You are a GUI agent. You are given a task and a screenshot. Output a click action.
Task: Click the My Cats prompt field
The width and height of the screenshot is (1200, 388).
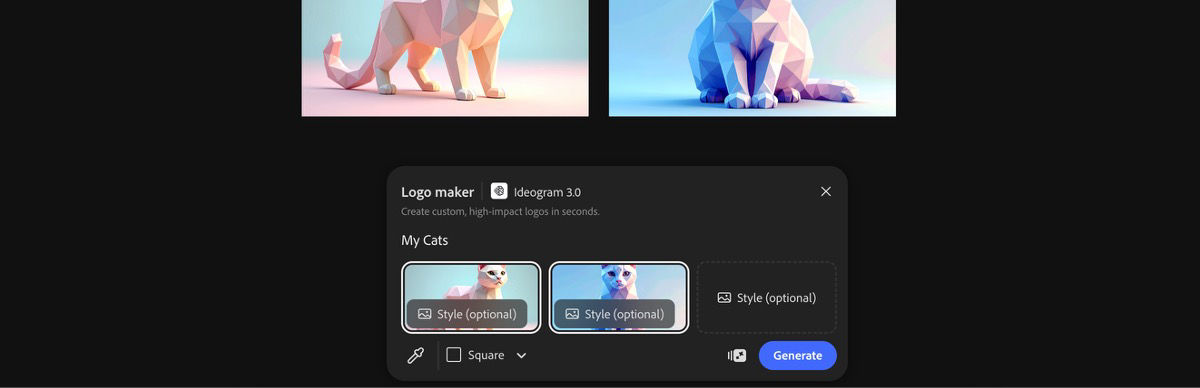tap(616, 240)
